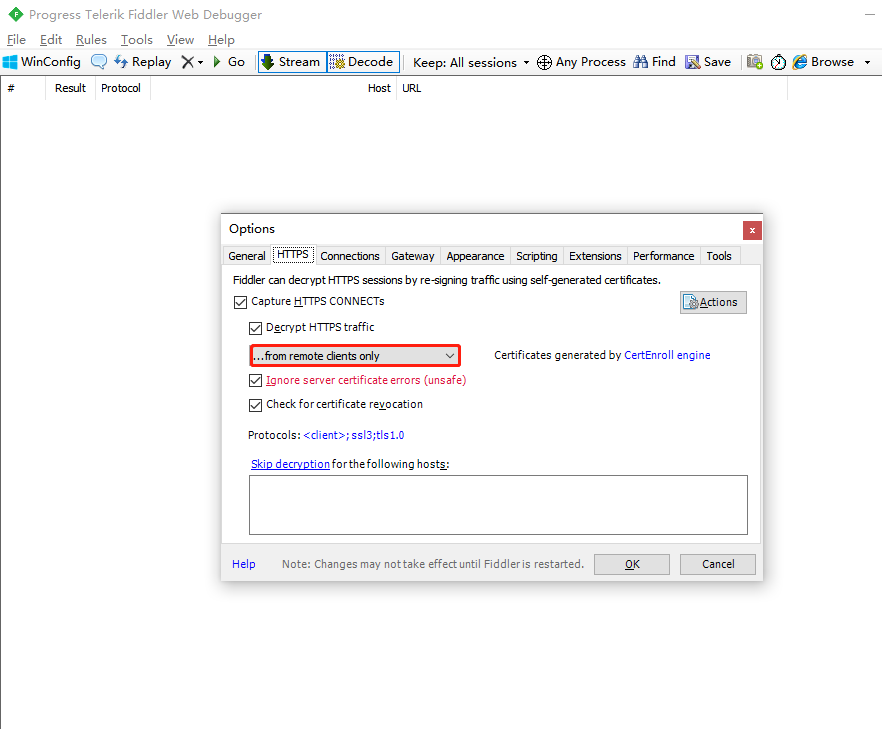Sort by Protocol column header
The height and width of the screenshot is (729, 882).
pyautogui.click(x=123, y=88)
